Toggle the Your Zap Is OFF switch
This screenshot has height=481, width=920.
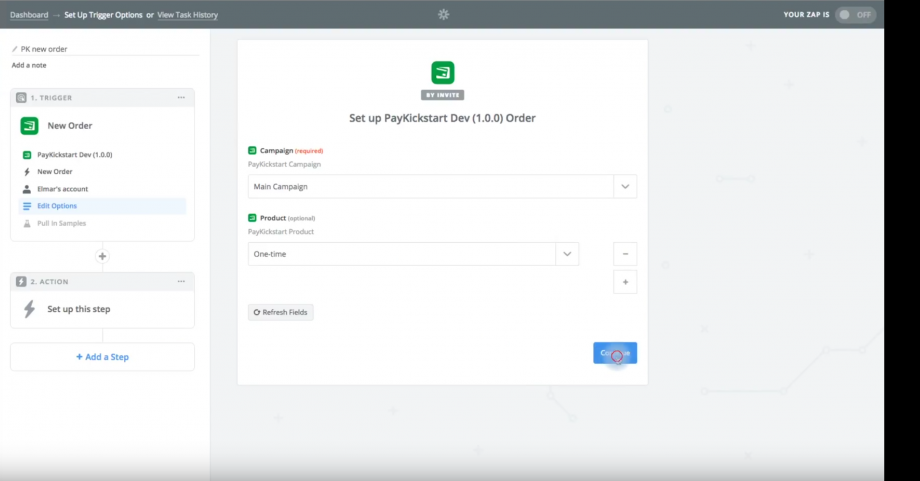[x=855, y=15]
